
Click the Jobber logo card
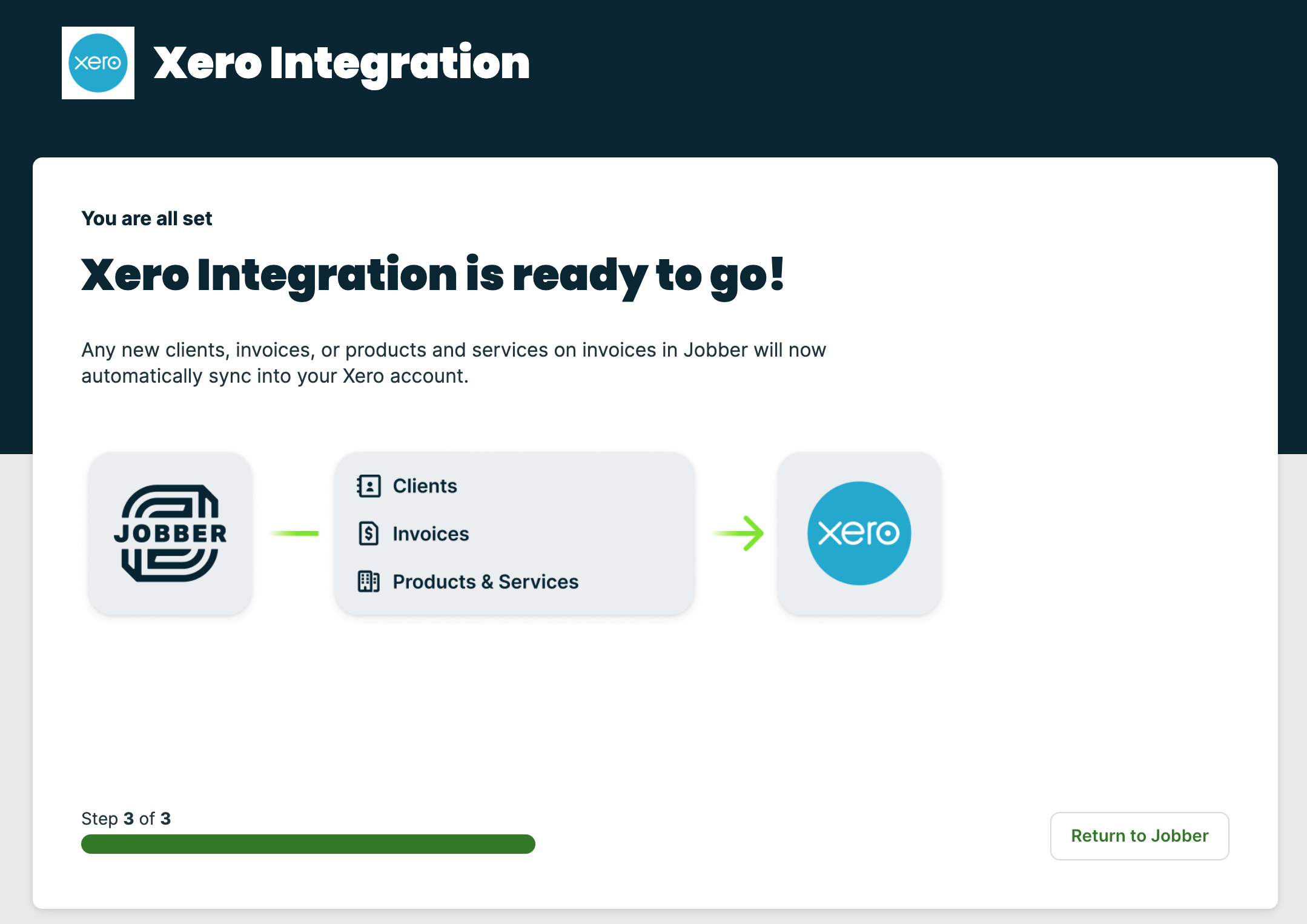[x=170, y=533]
